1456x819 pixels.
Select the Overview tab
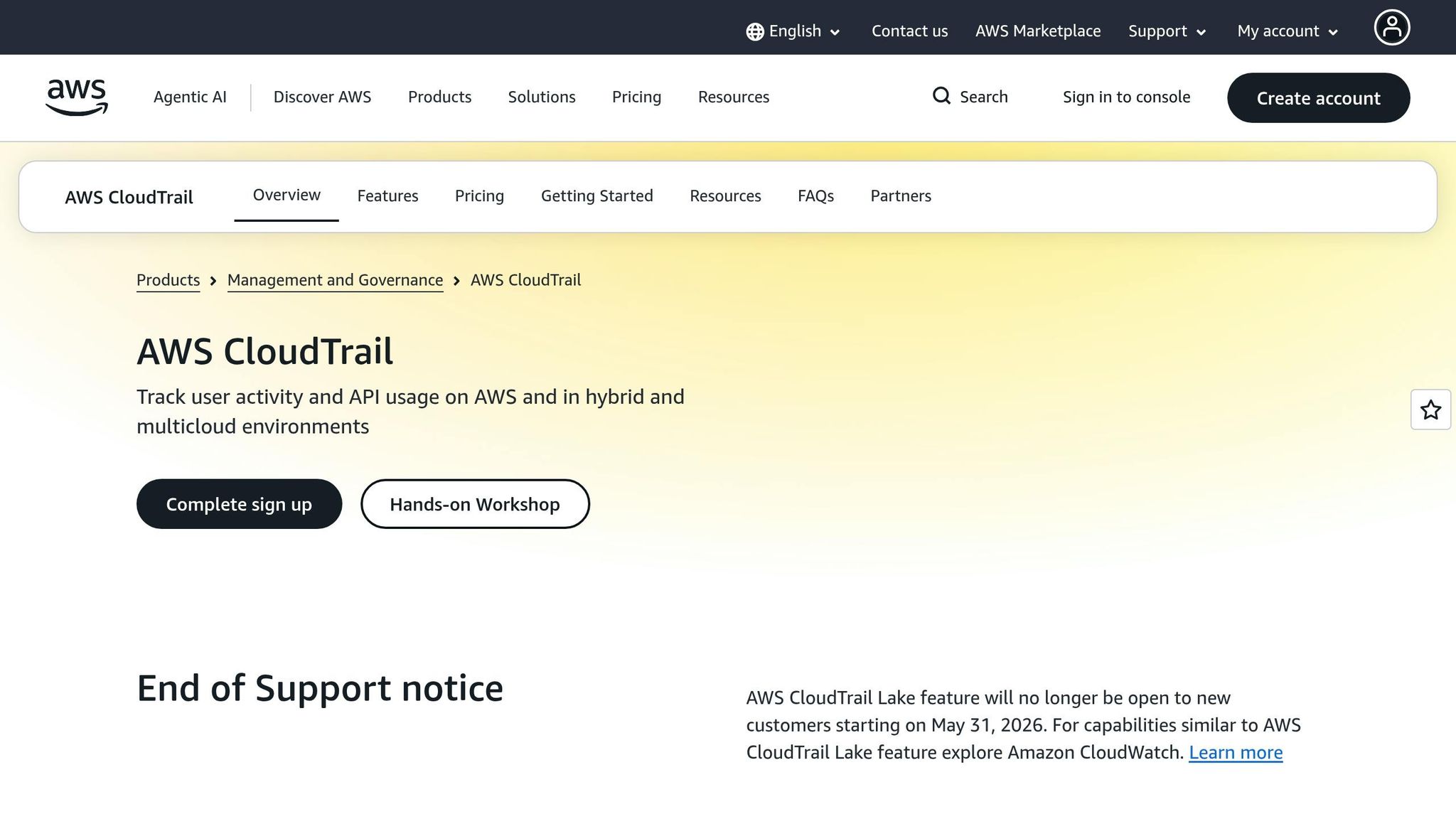tap(287, 195)
